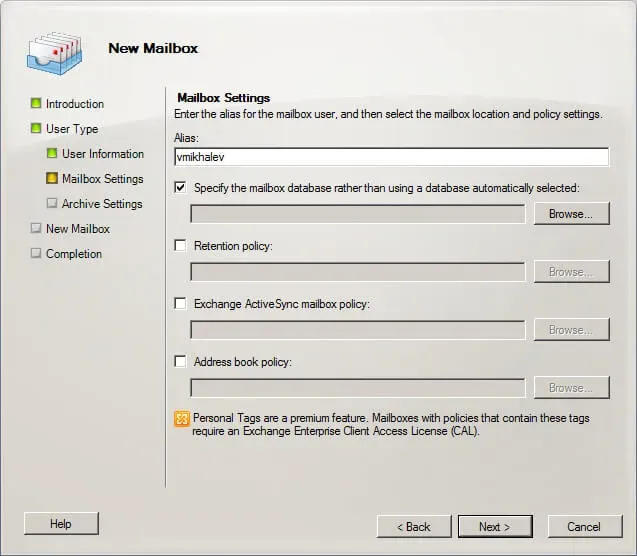Screen dimensions: 637x556
Task: Enable the Retention policy checkbox
Action: click(x=180, y=245)
